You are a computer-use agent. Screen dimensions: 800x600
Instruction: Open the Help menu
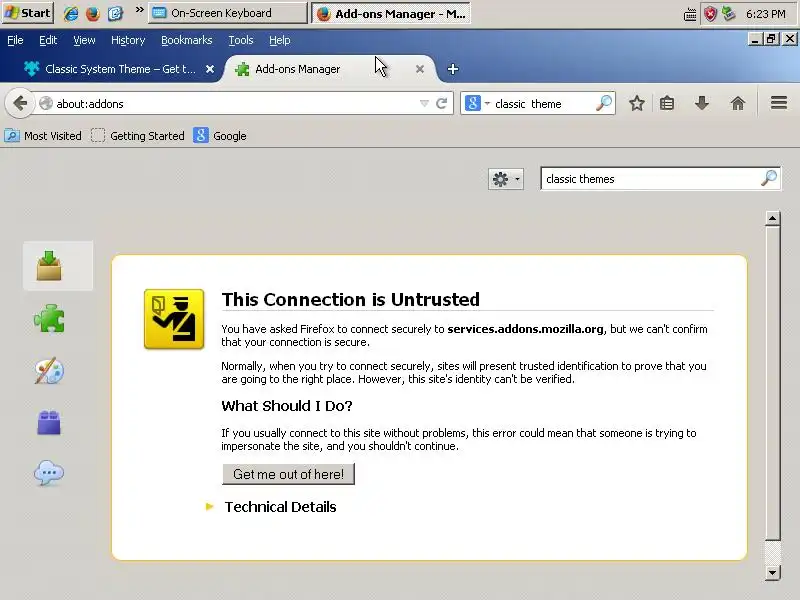(280, 40)
